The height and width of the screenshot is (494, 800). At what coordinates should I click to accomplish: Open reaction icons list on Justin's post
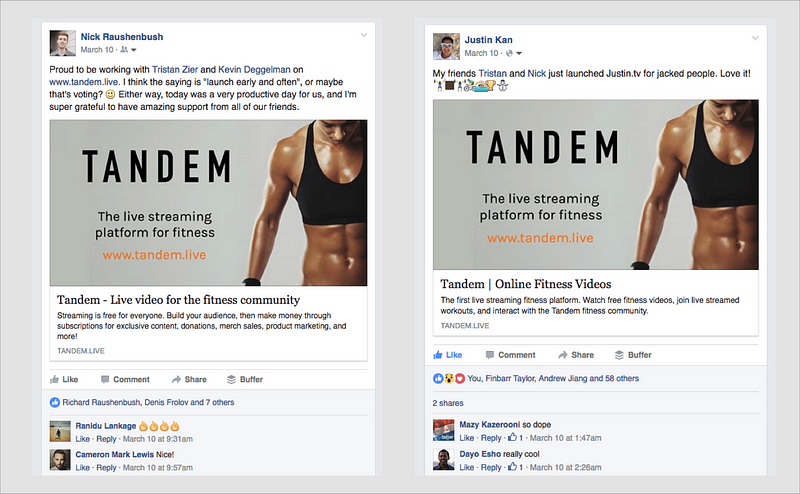coord(449,378)
